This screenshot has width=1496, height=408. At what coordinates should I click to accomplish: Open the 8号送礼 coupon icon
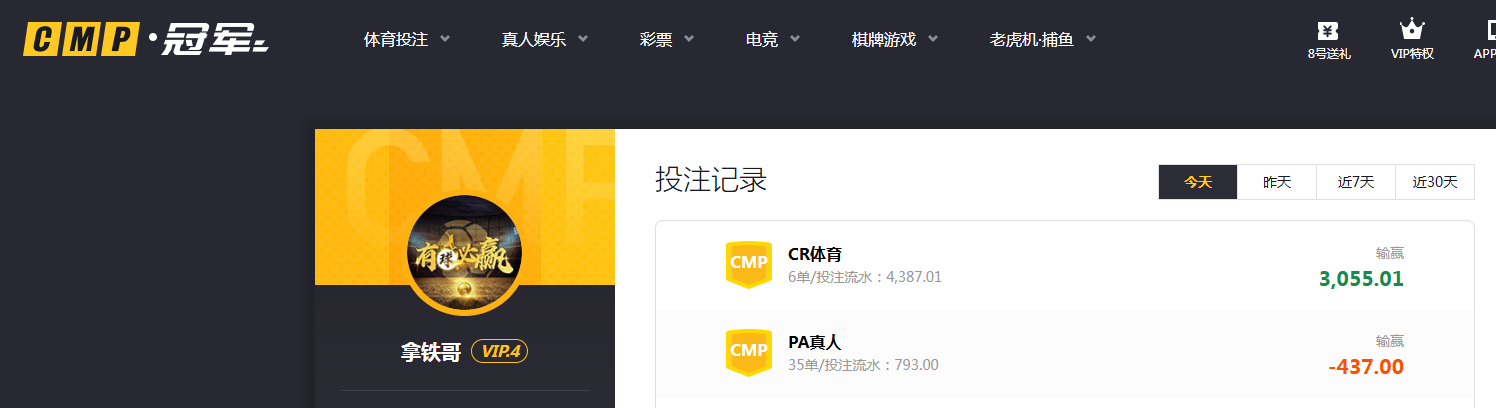pos(1328,31)
